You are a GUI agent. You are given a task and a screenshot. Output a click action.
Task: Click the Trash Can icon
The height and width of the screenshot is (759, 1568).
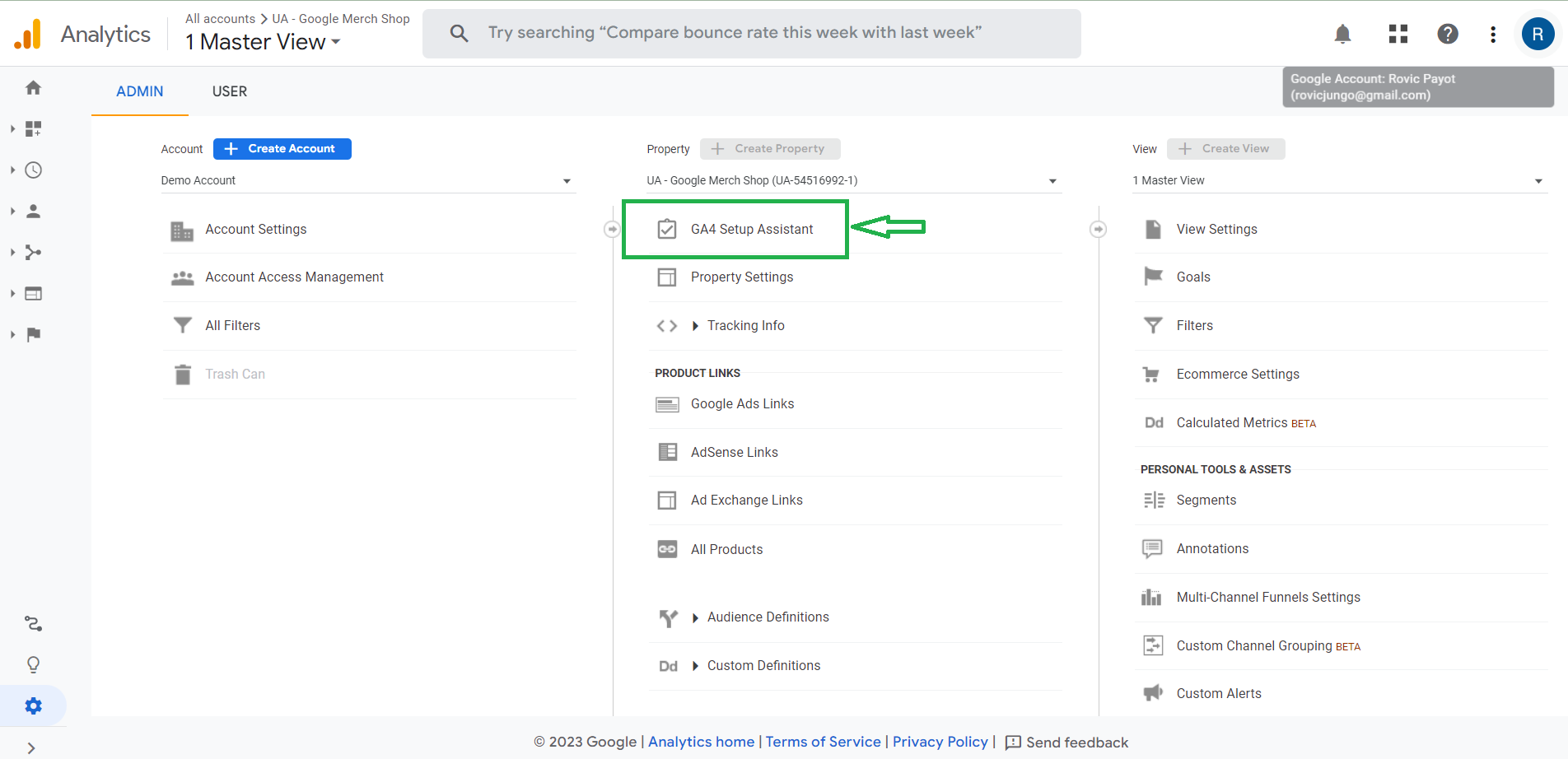[x=183, y=375]
